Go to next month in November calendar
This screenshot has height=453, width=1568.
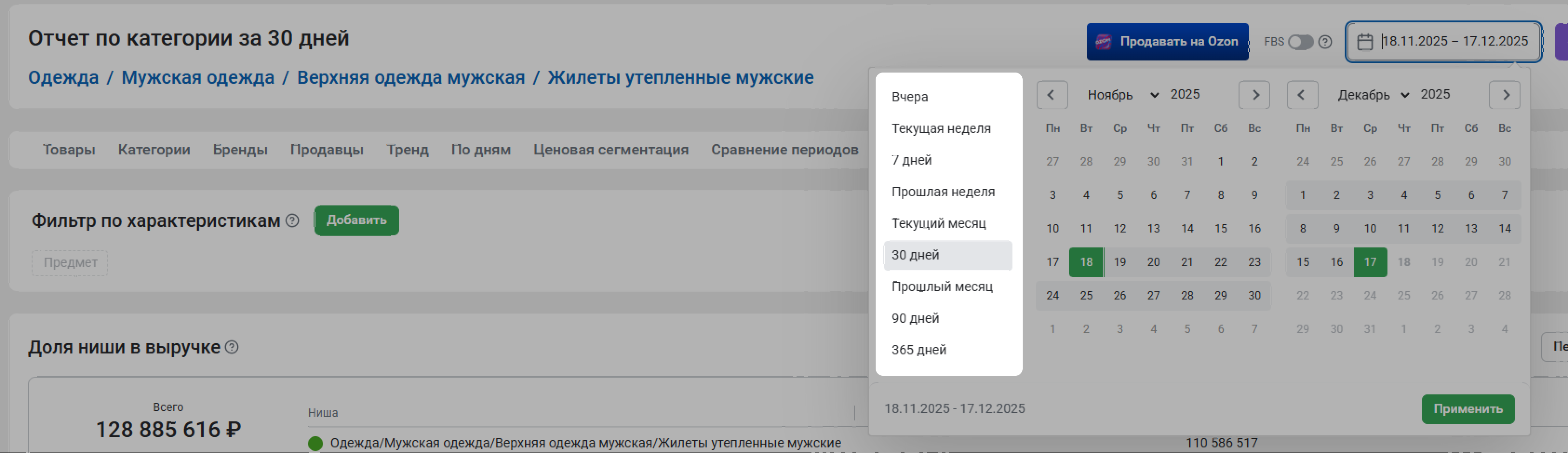1254,95
